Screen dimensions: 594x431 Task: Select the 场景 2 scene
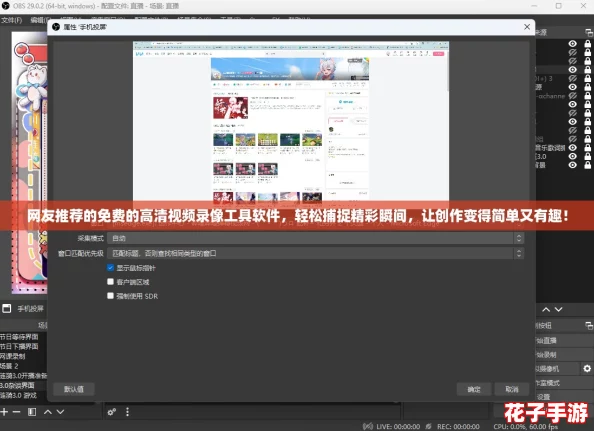click(9, 366)
